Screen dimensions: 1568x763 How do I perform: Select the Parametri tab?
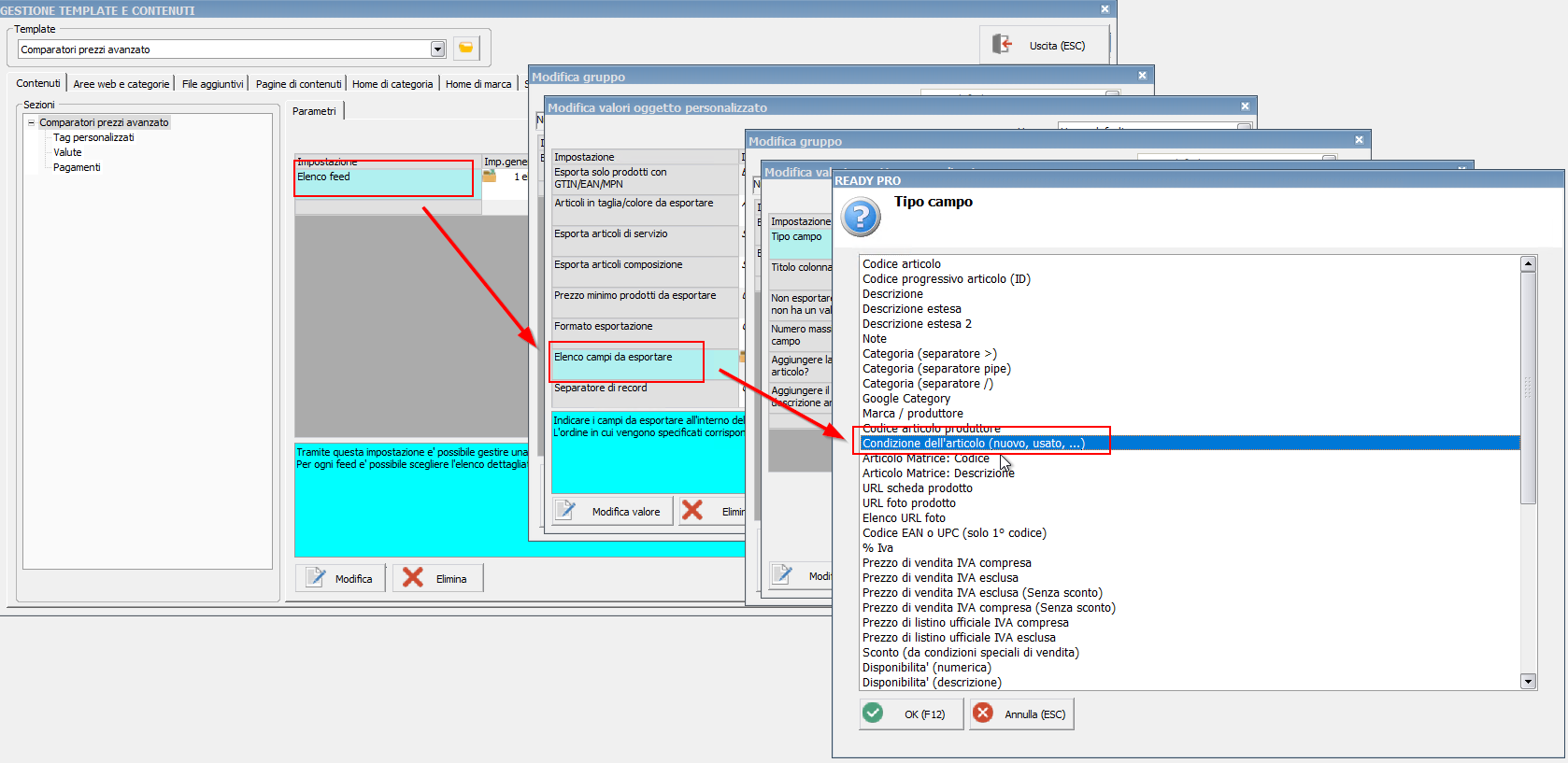pos(314,111)
